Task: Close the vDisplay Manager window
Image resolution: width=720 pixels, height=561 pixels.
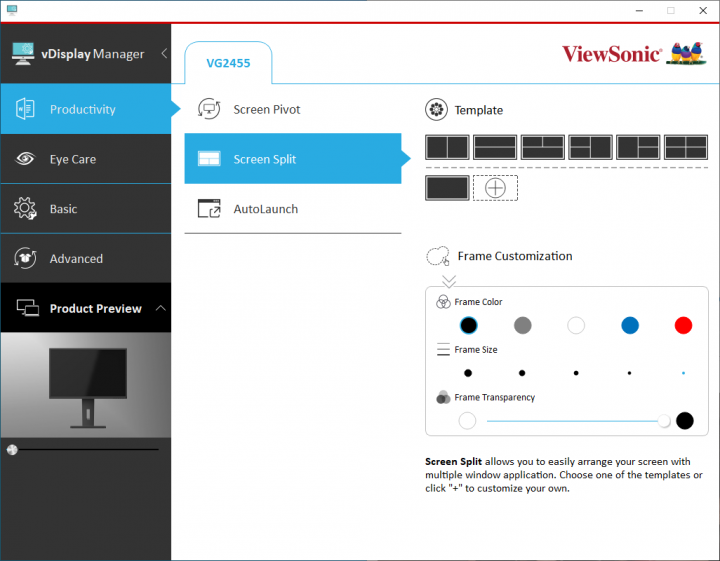Action: [703, 10]
